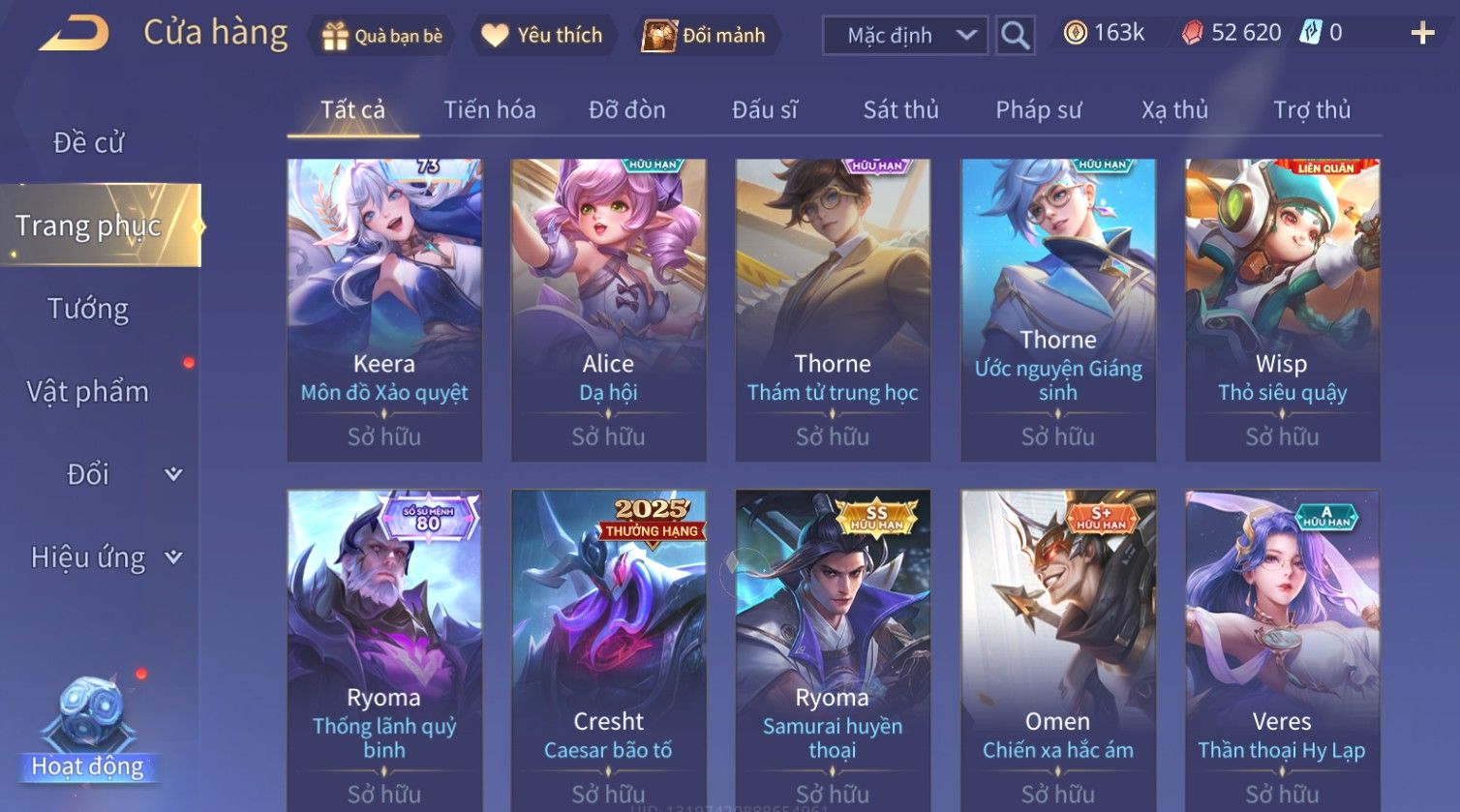
Task: Open Tướng in the sidebar
Action: click(x=88, y=309)
